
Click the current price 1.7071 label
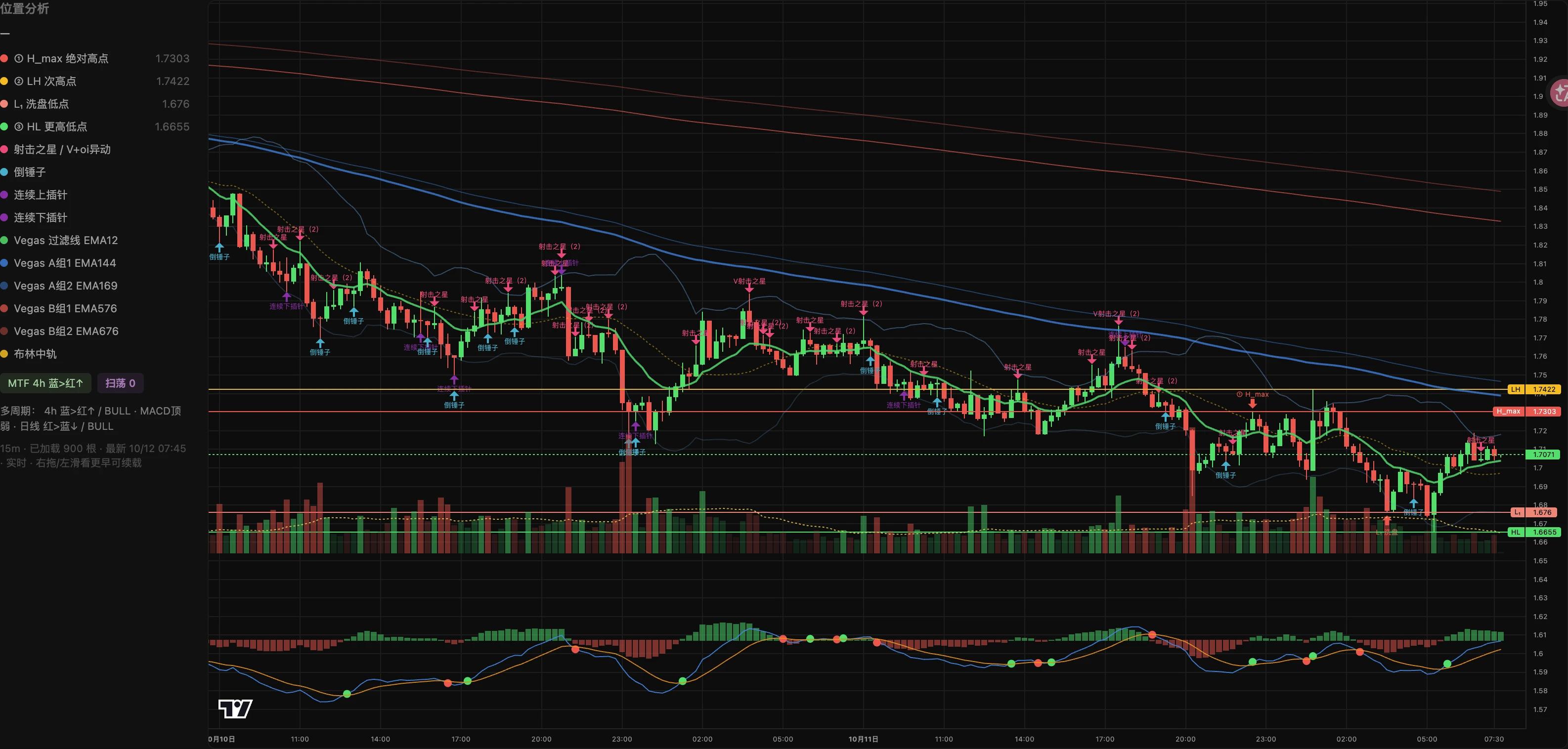pyautogui.click(x=1543, y=455)
